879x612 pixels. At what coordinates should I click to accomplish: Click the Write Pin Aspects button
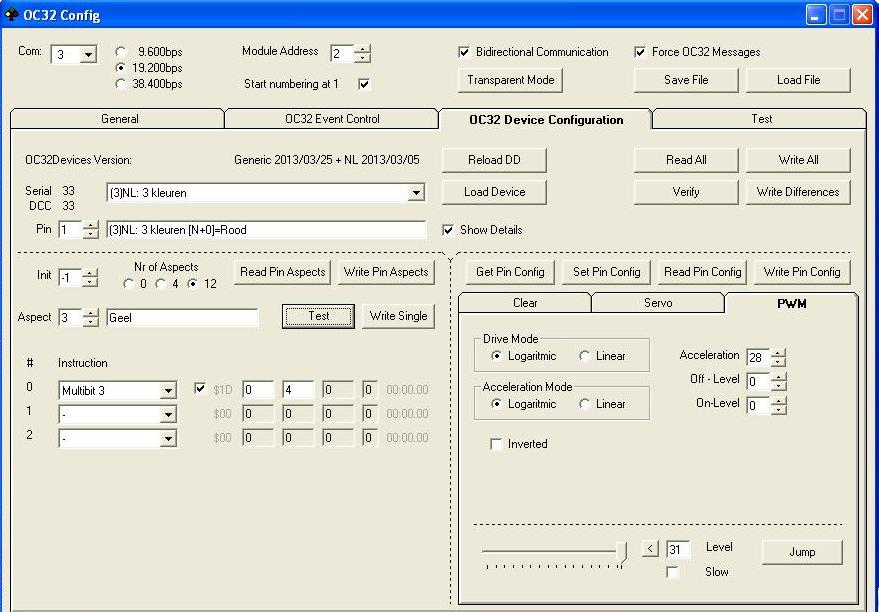386,272
